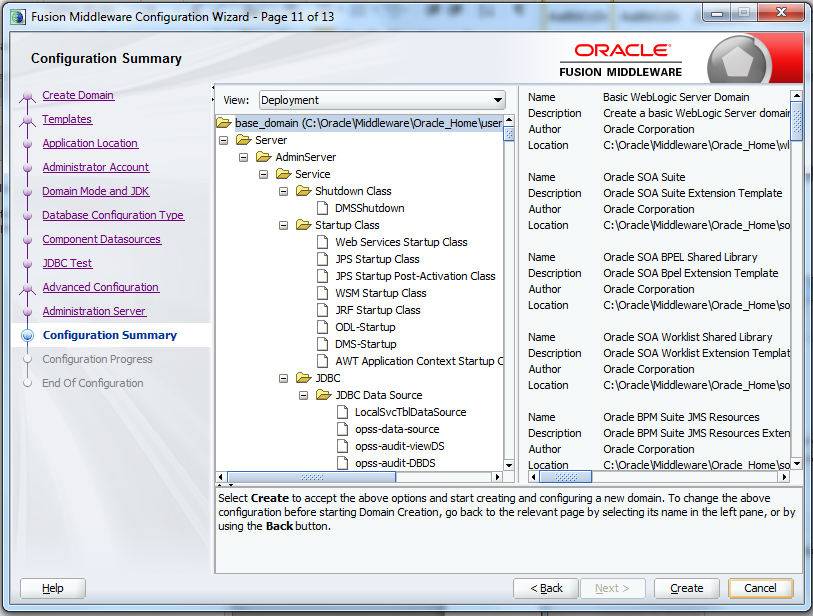Open the Help dialog

click(52, 588)
